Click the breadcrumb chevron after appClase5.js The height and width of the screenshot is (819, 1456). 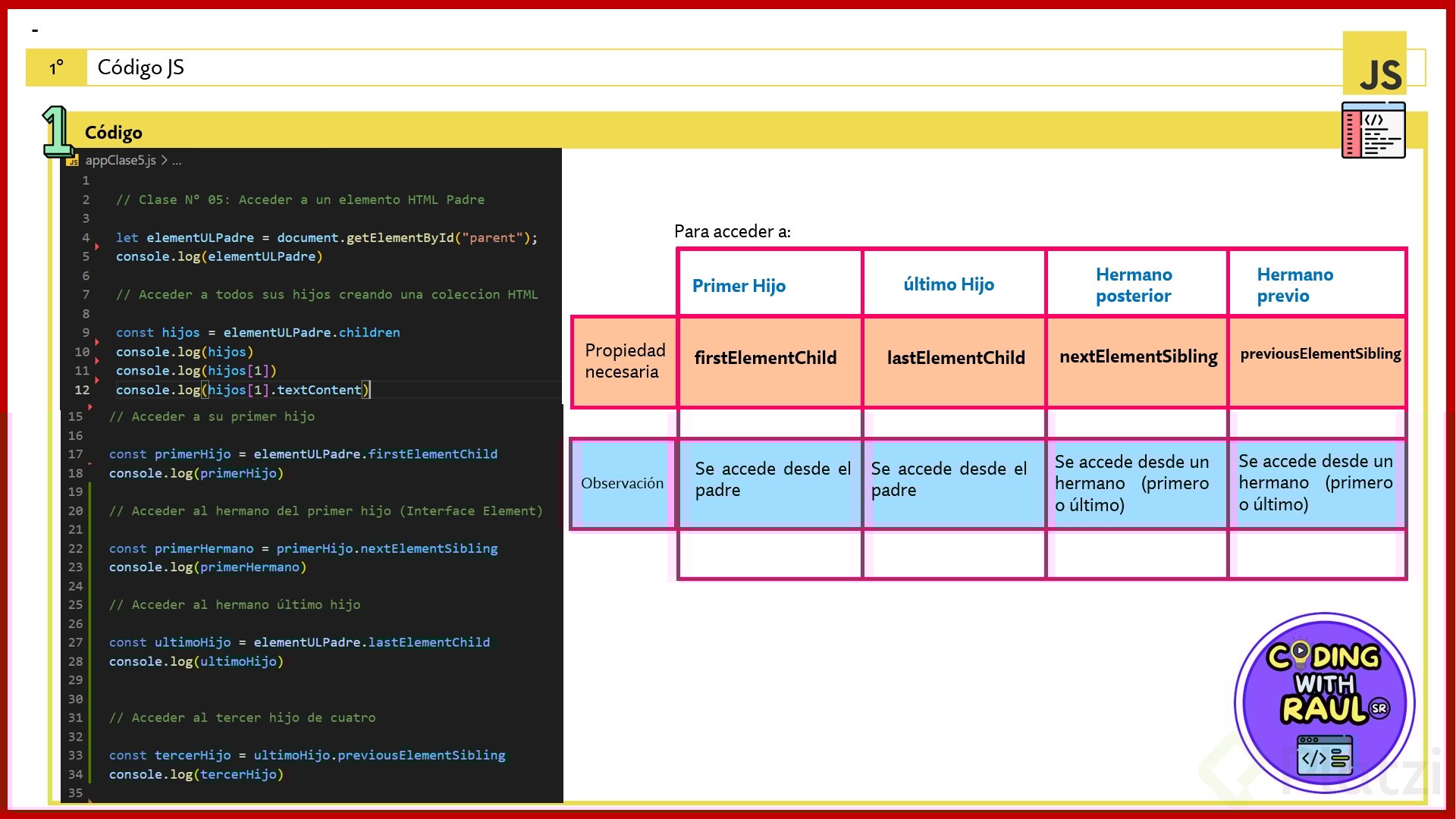tap(164, 160)
